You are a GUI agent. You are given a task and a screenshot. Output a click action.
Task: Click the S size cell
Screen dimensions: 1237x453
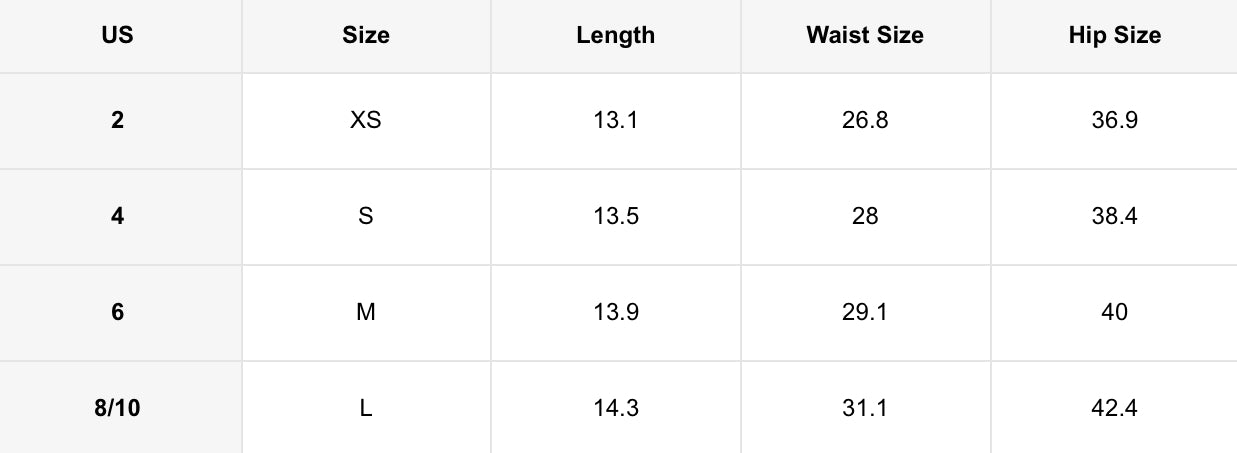pyautogui.click(x=366, y=217)
